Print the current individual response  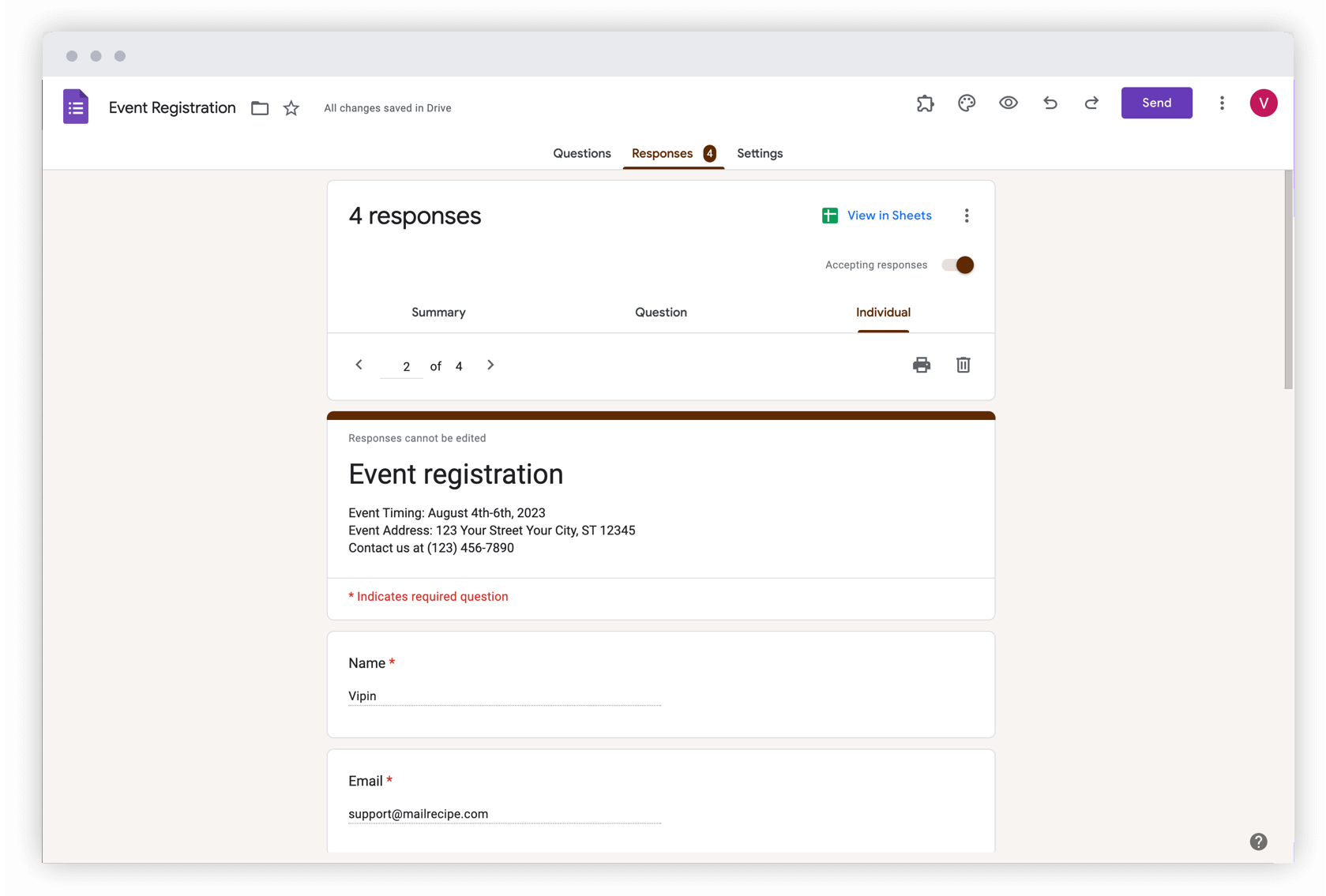(921, 365)
